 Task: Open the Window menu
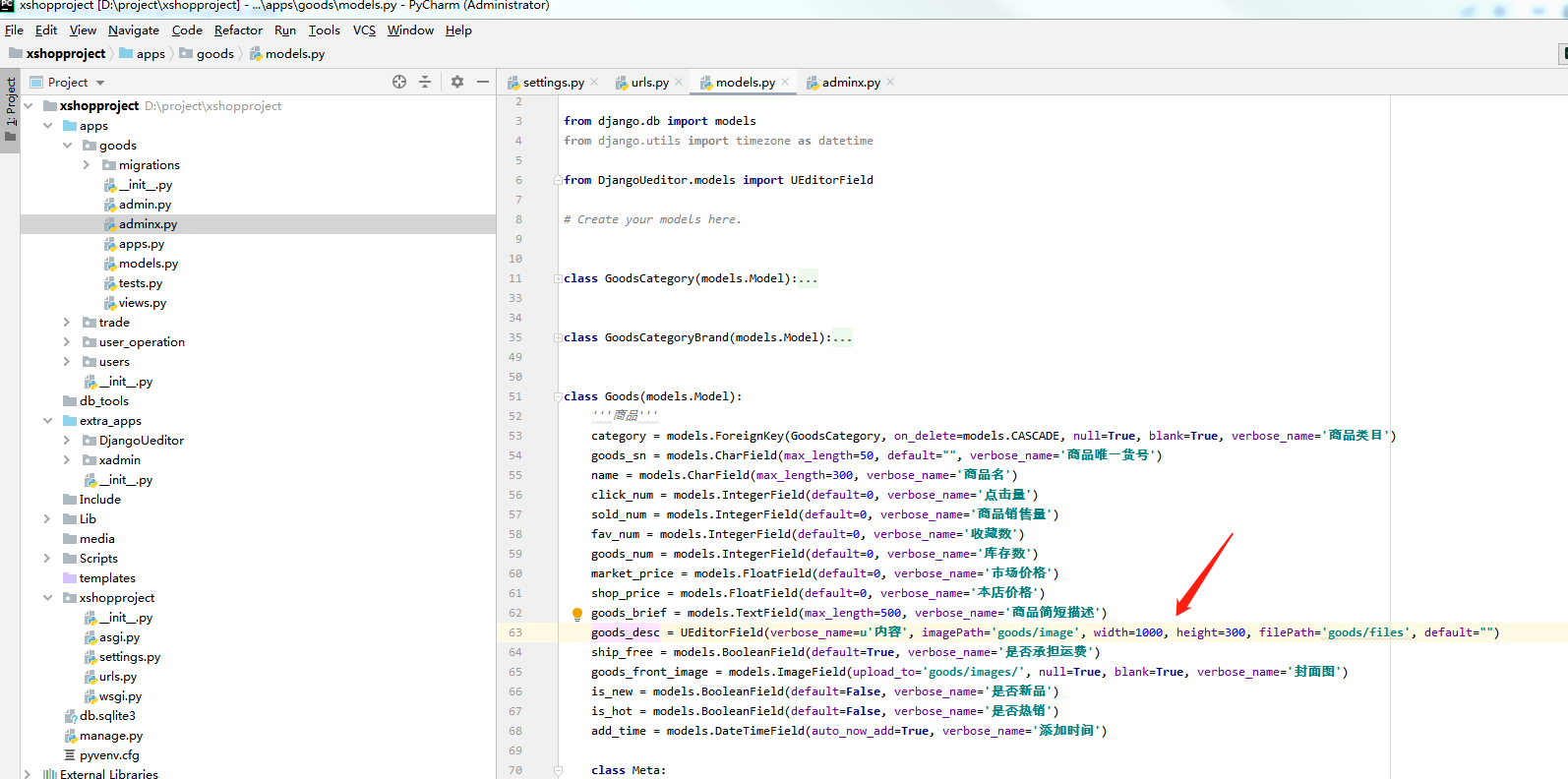coord(410,30)
